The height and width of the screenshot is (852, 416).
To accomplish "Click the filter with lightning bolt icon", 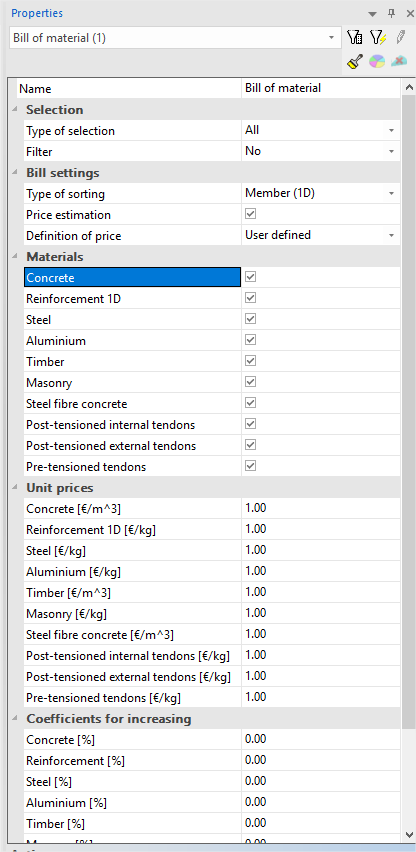I will [x=377, y=37].
